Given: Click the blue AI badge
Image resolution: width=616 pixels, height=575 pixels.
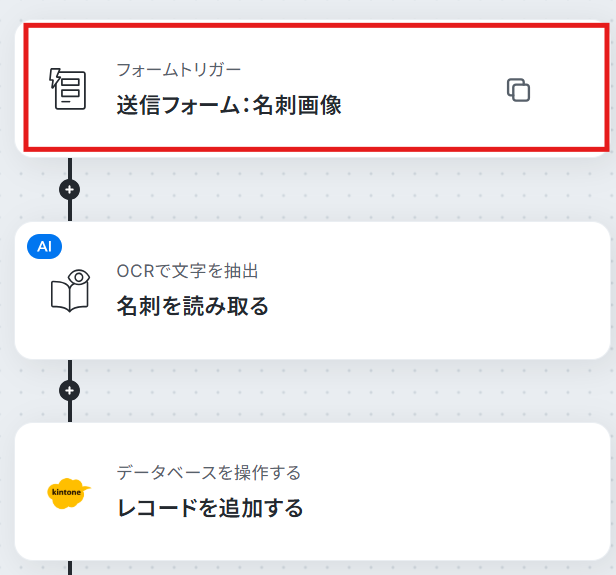Looking at the screenshot, I should click(44, 247).
